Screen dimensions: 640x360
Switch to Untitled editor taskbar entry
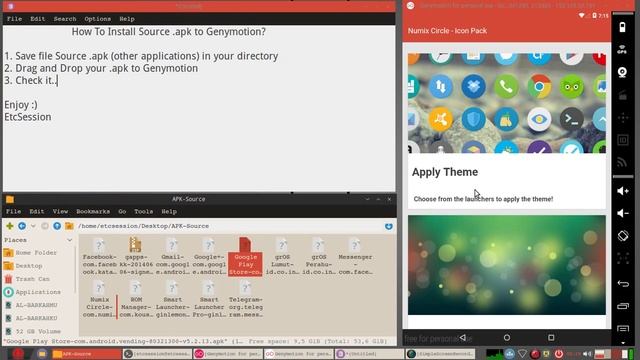click(369, 354)
